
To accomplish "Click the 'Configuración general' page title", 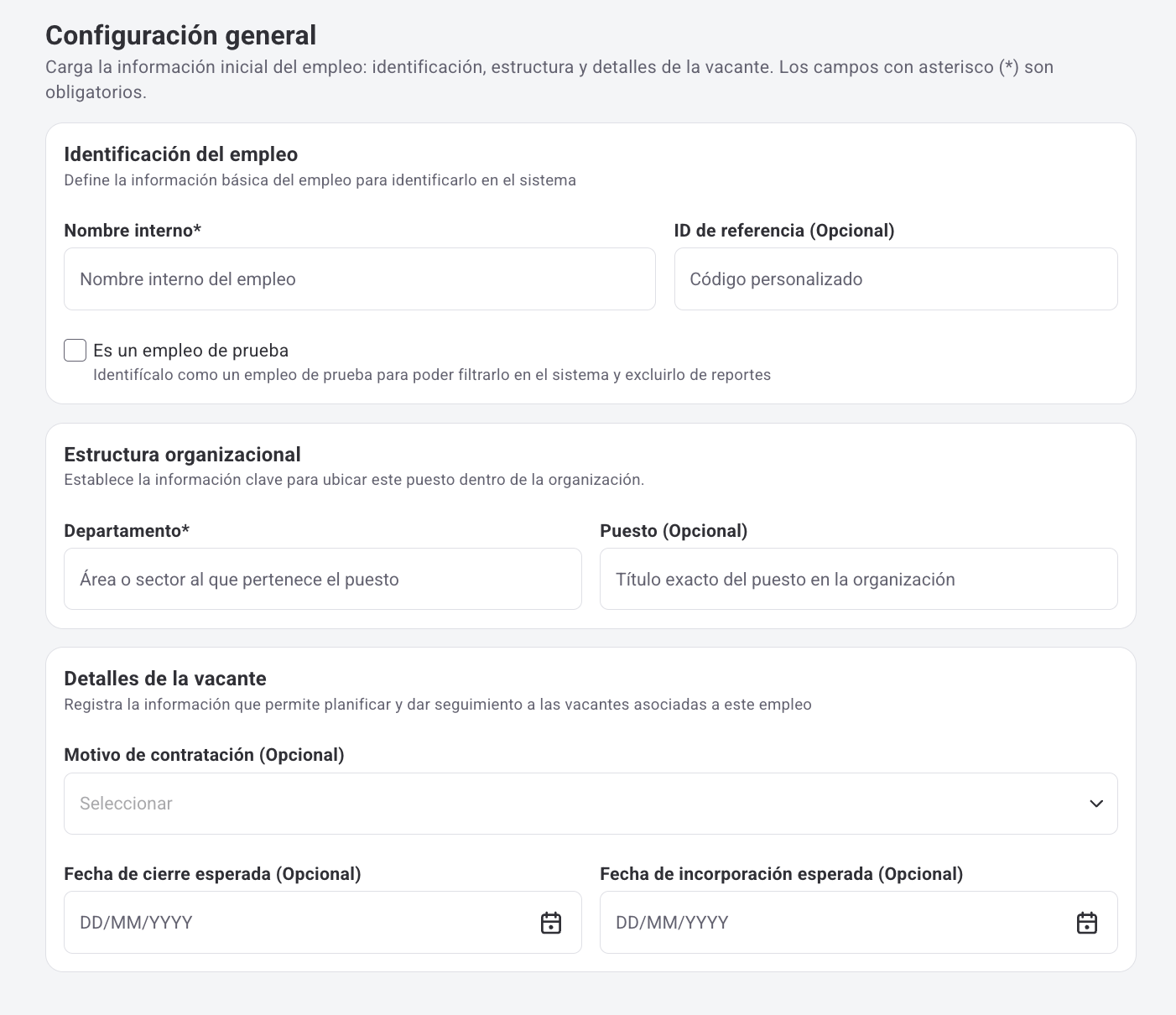I will (x=180, y=35).
